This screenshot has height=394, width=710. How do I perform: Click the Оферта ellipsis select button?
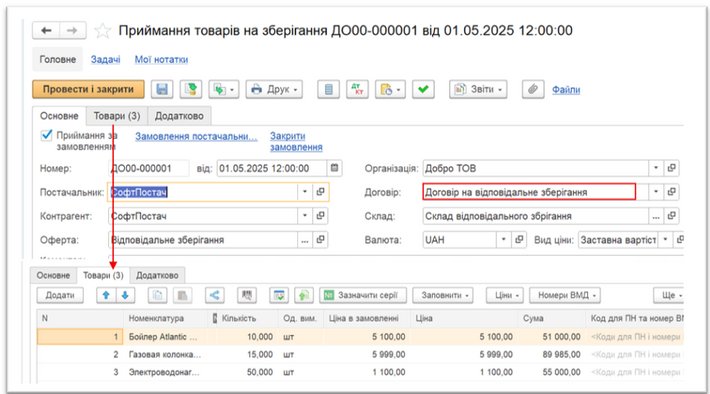point(305,240)
